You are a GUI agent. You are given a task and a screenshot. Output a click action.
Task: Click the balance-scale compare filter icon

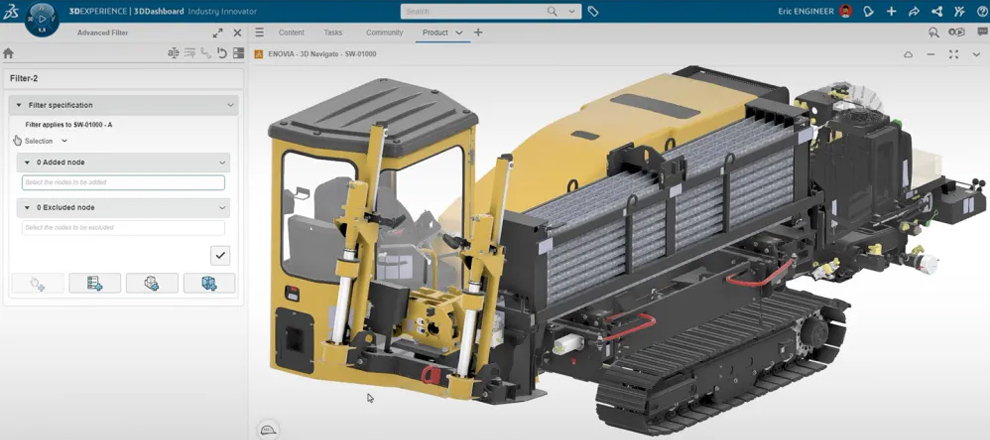click(173, 53)
